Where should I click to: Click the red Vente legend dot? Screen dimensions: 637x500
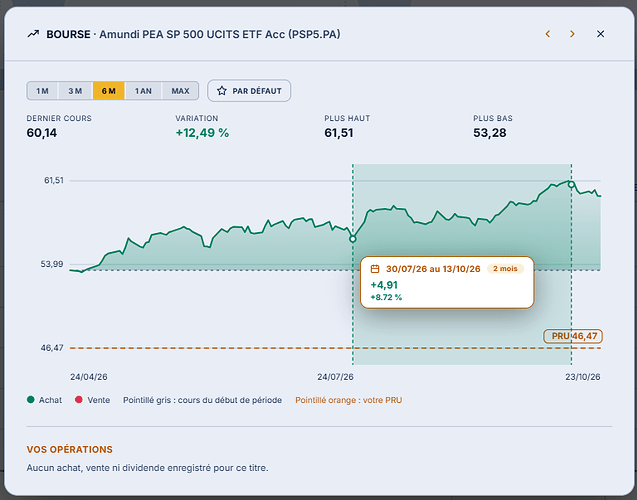(79, 400)
